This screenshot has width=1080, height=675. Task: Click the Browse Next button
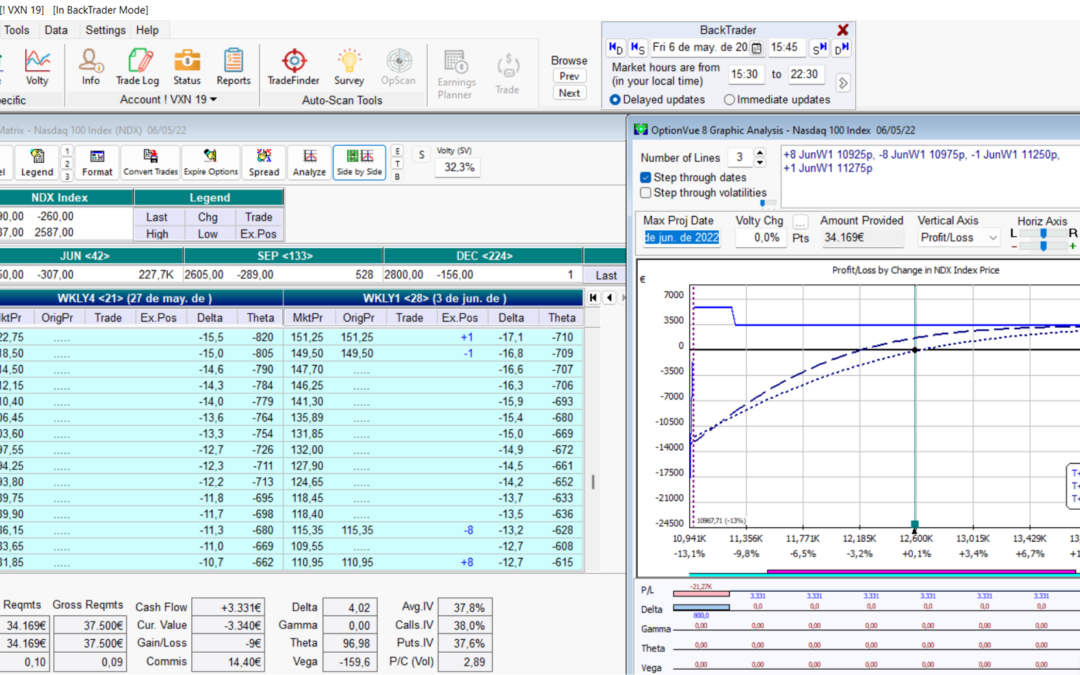(569, 93)
